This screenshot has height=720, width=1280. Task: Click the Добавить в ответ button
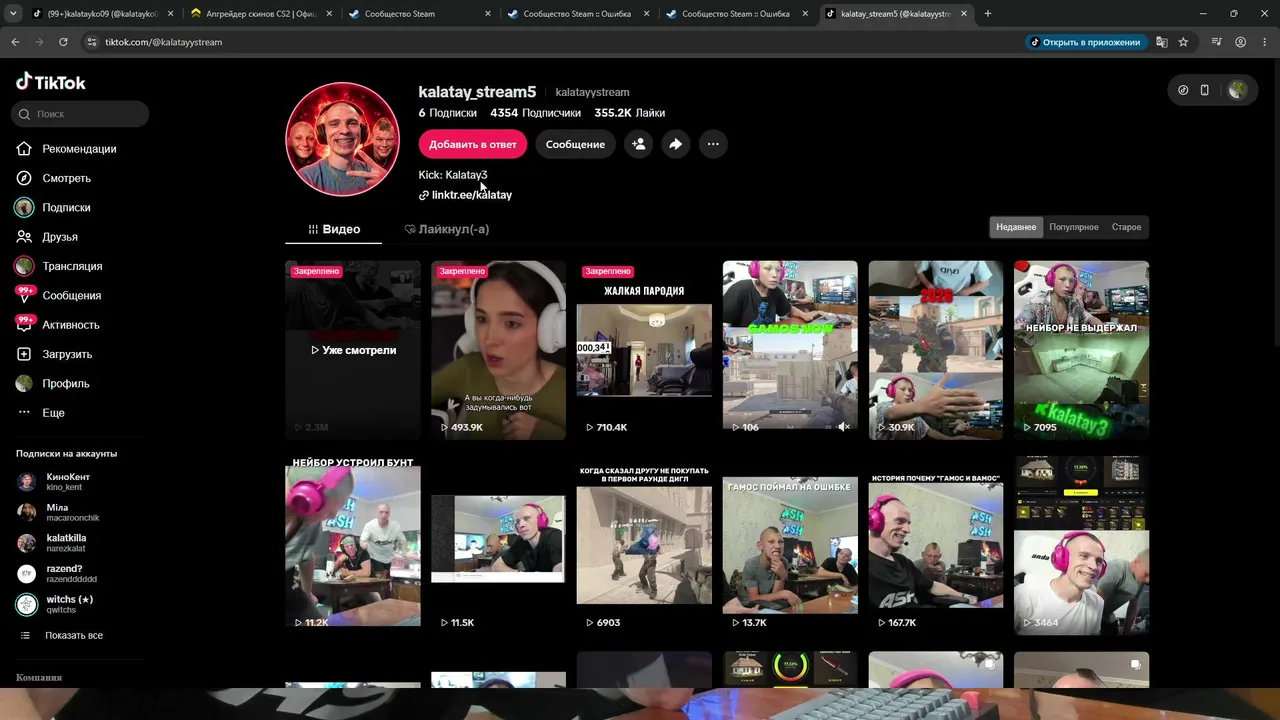[x=473, y=144]
